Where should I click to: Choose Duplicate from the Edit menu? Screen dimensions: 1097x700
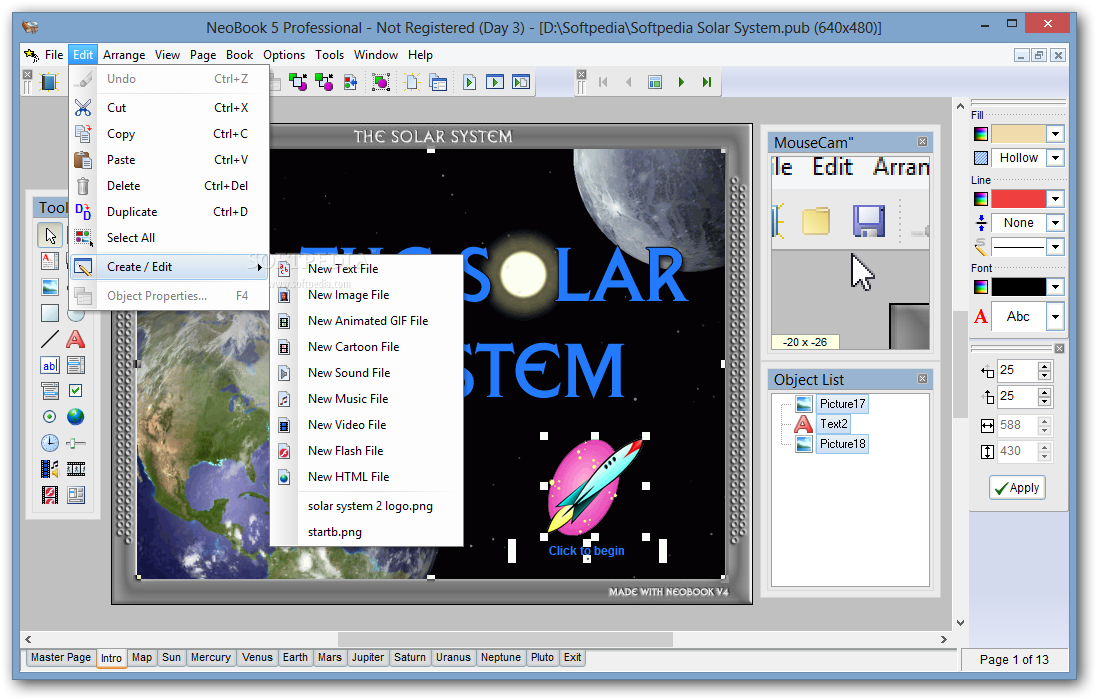pos(169,212)
